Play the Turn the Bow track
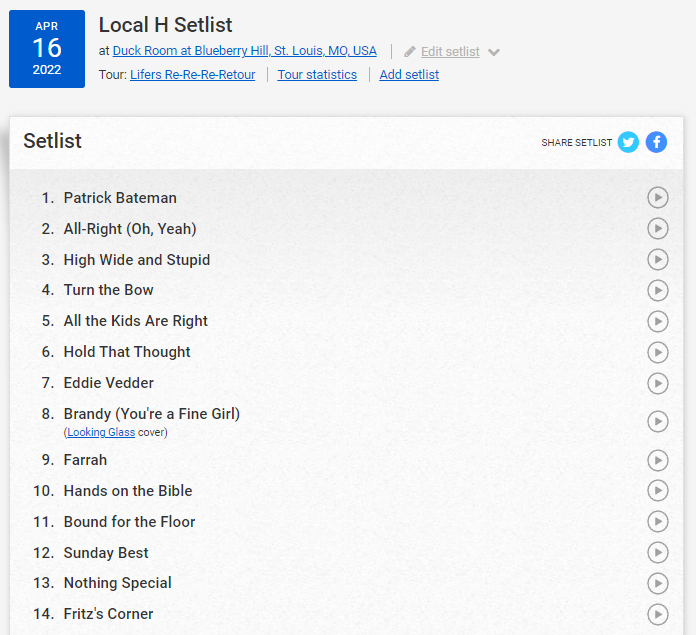The image size is (696, 635). (x=657, y=290)
